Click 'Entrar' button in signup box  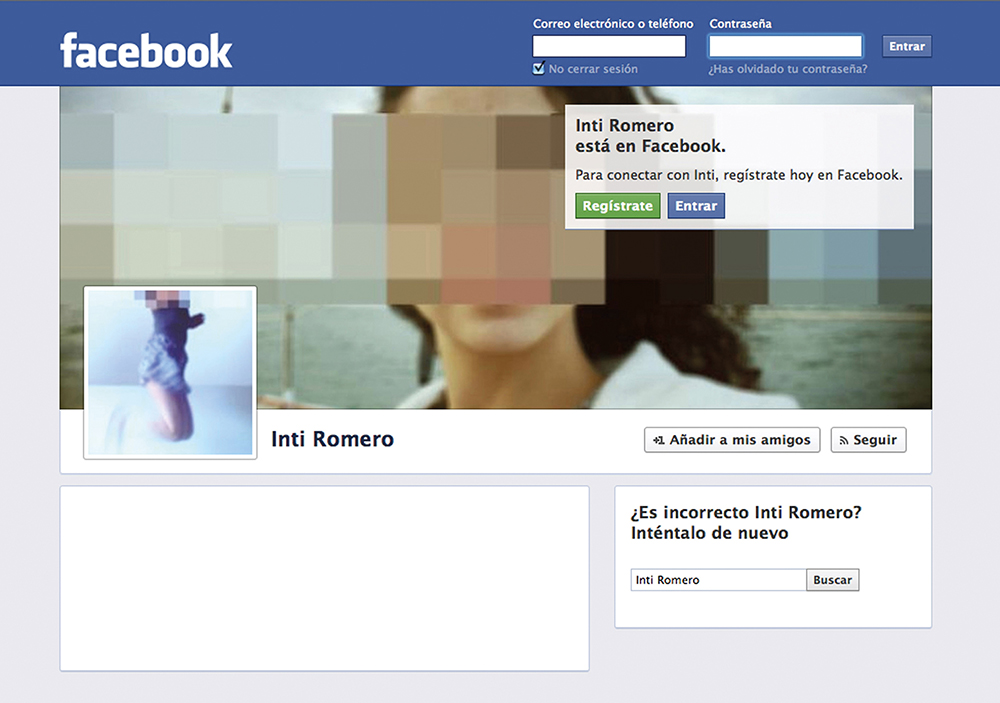[x=696, y=206]
